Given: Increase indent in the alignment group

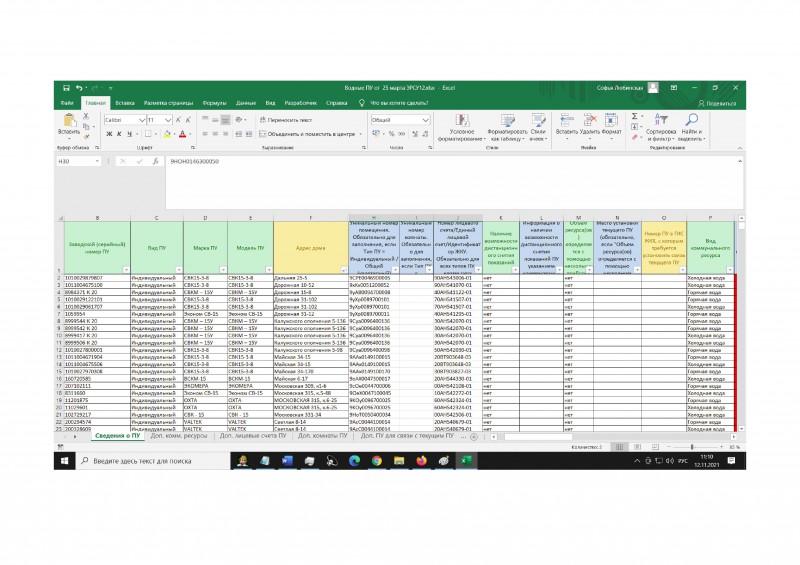Looking at the screenshot, I should pos(248,134).
